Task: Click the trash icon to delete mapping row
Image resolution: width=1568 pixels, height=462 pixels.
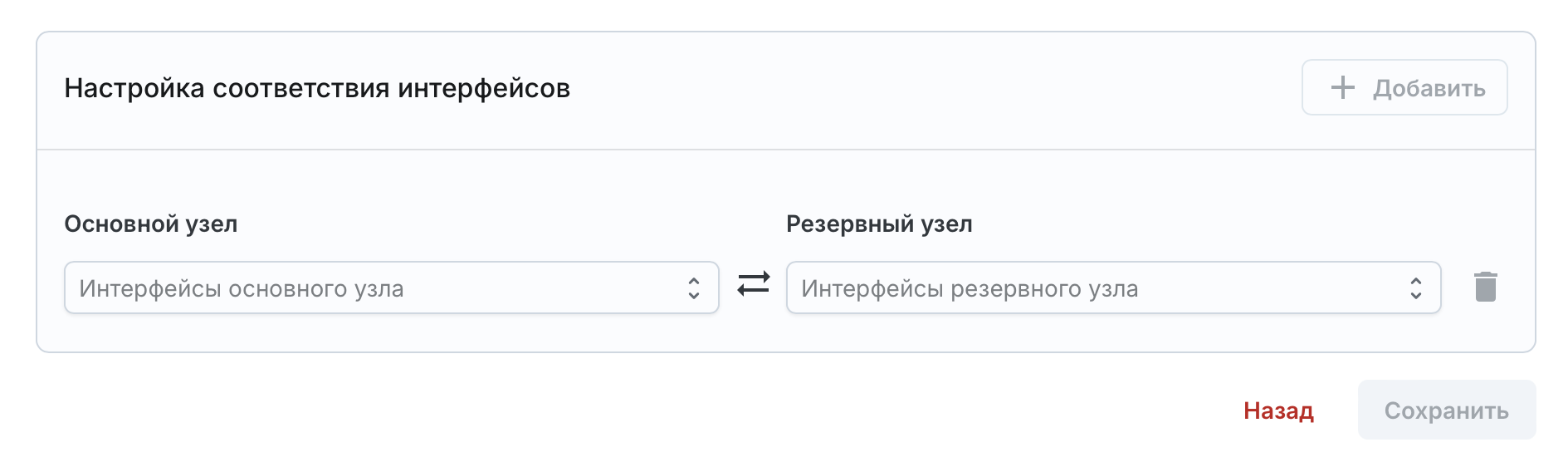Action: point(1485,287)
